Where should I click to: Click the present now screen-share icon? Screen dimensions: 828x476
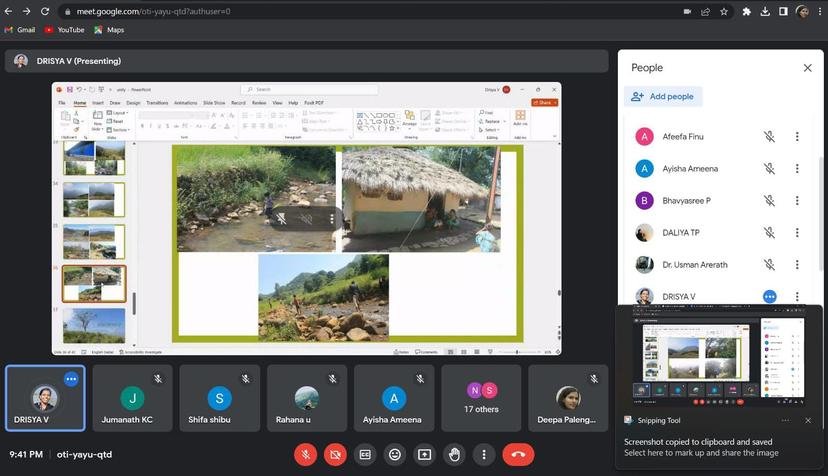tap(425, 454)
